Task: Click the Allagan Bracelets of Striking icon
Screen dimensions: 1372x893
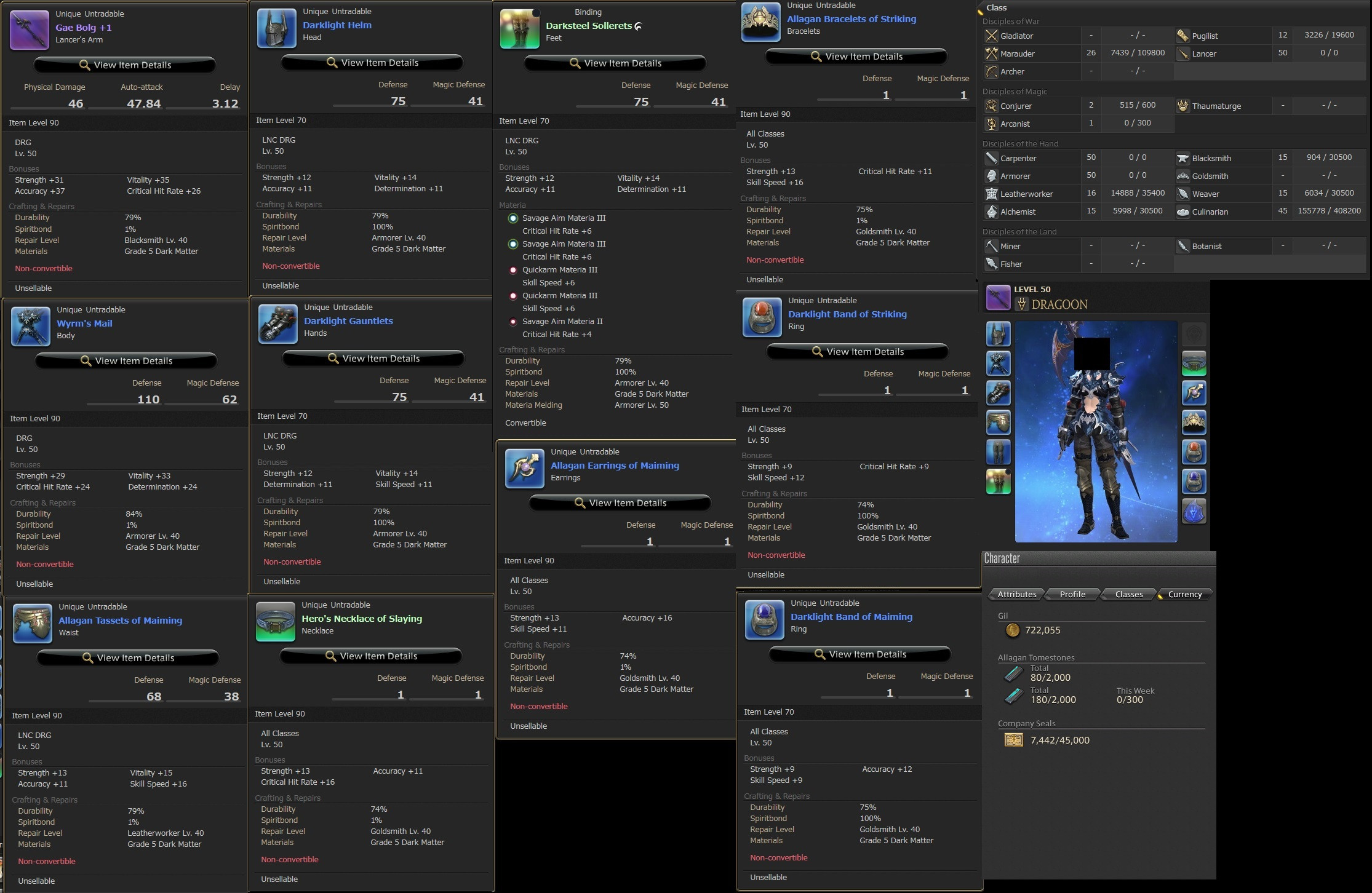Action: click(761, 22)
